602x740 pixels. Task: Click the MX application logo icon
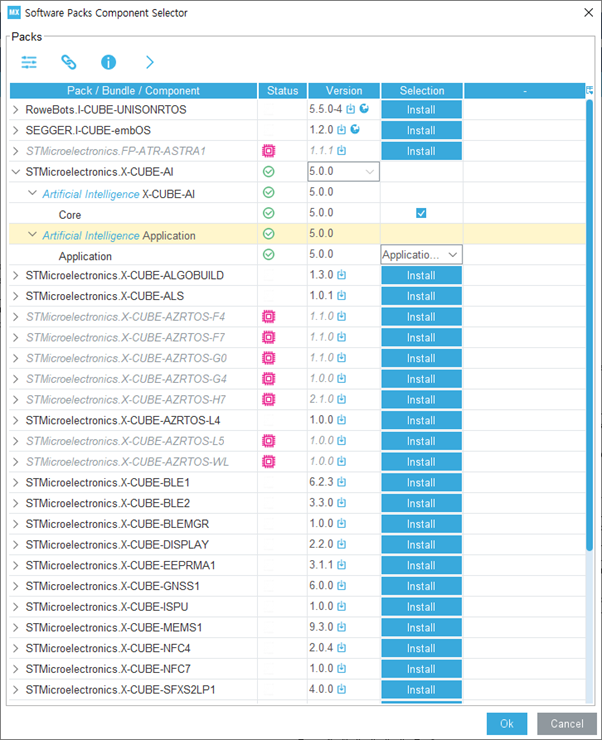tap(14, 12)
